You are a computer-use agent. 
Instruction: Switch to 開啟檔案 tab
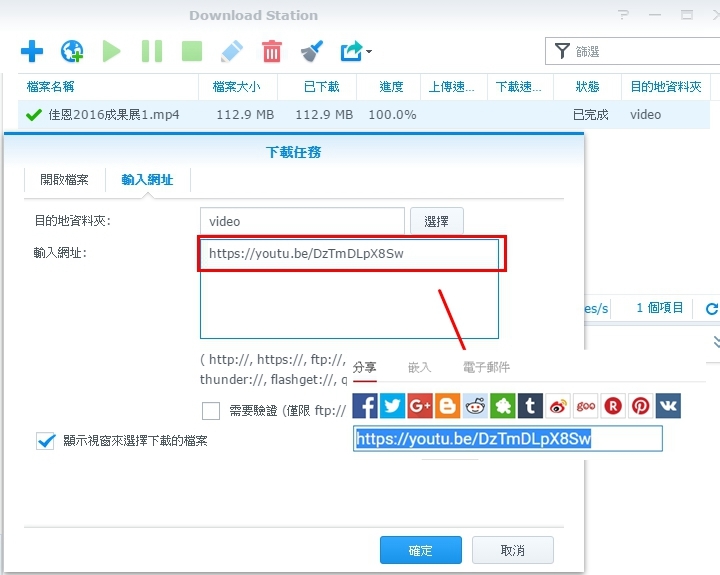coord(64,180)
